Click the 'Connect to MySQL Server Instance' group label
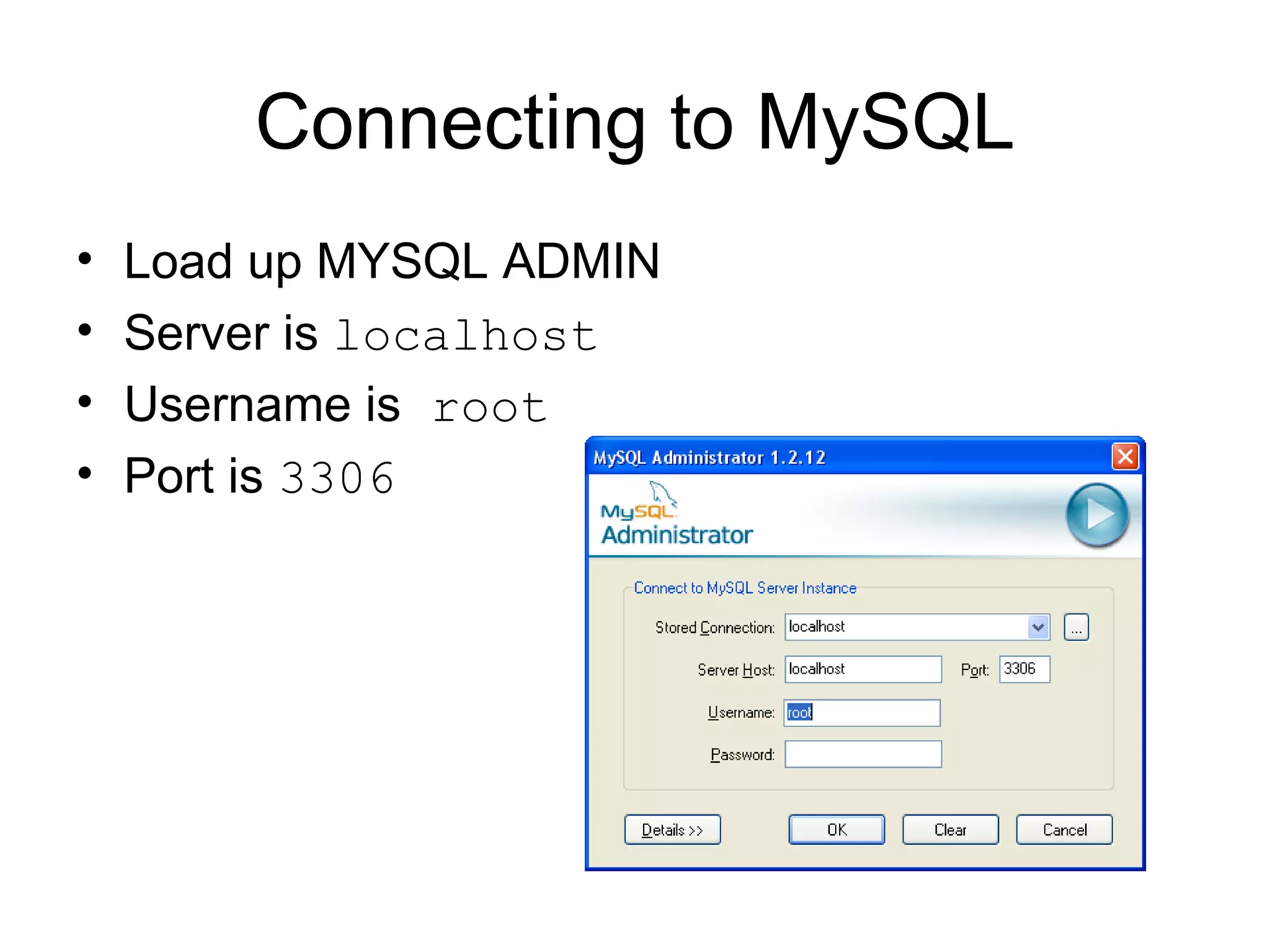 pos(745,588)
